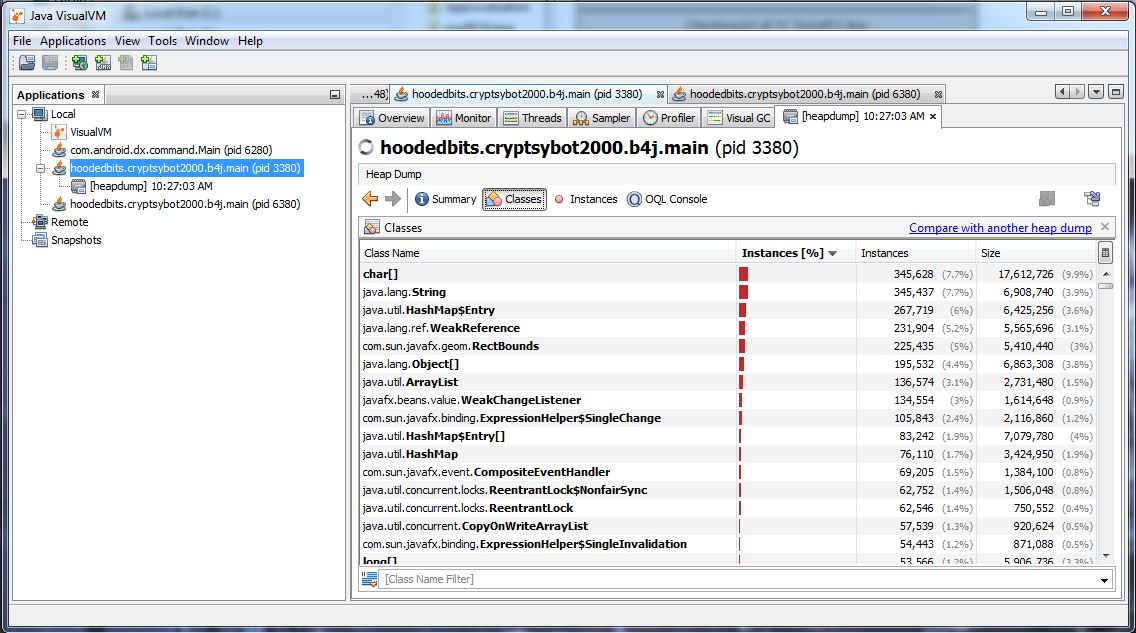Select the java.util.HashMap$Entry row

728,310
